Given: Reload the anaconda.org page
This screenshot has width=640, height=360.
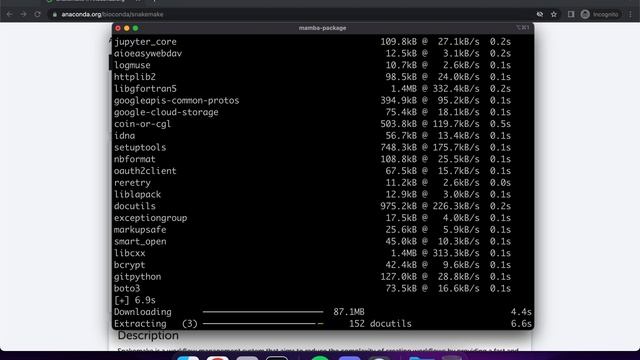Looking at the screenshot, I should point(37,14).
